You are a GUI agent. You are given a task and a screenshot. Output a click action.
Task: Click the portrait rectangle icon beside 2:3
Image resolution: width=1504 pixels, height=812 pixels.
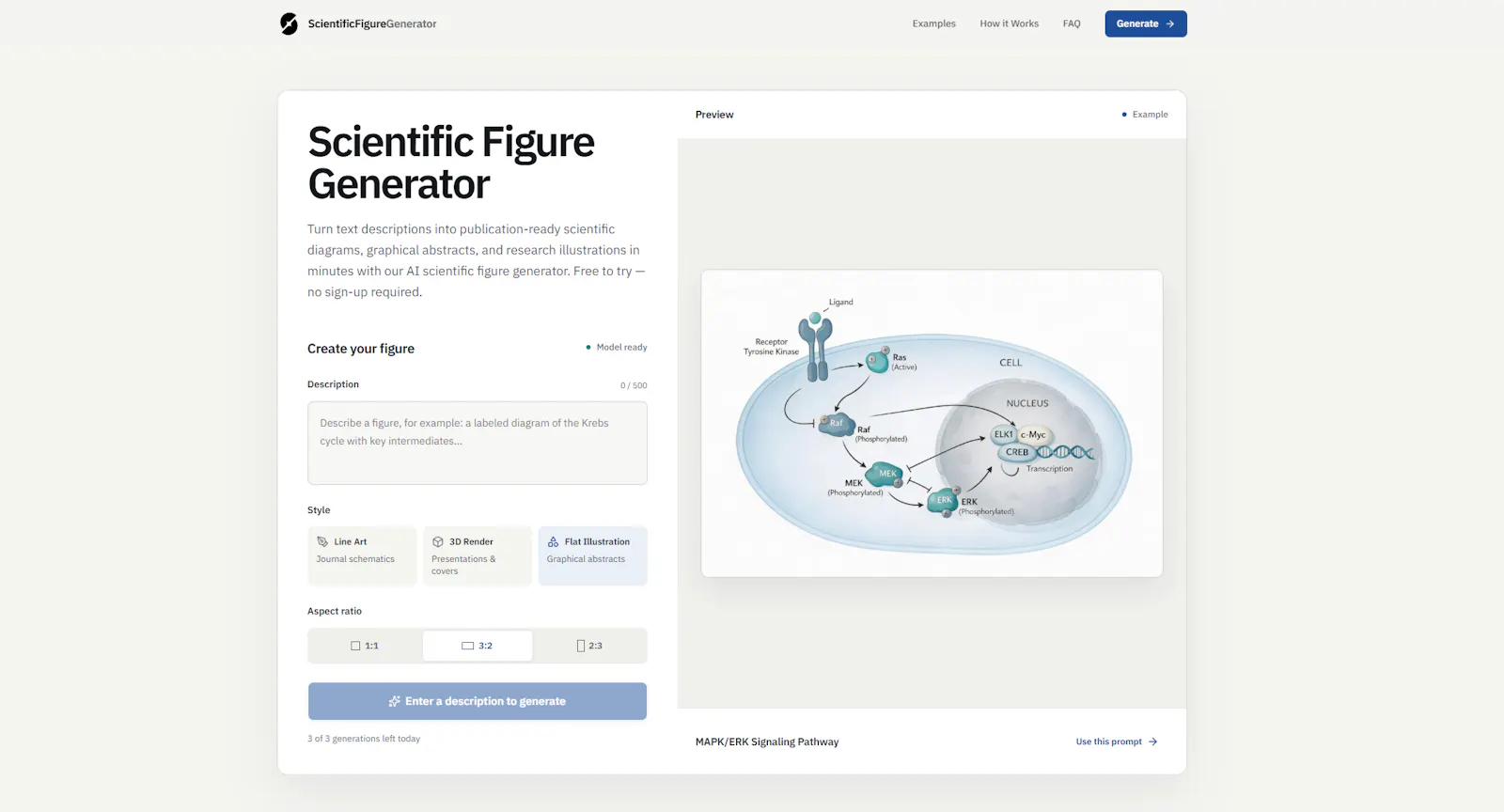coord(581,646)
